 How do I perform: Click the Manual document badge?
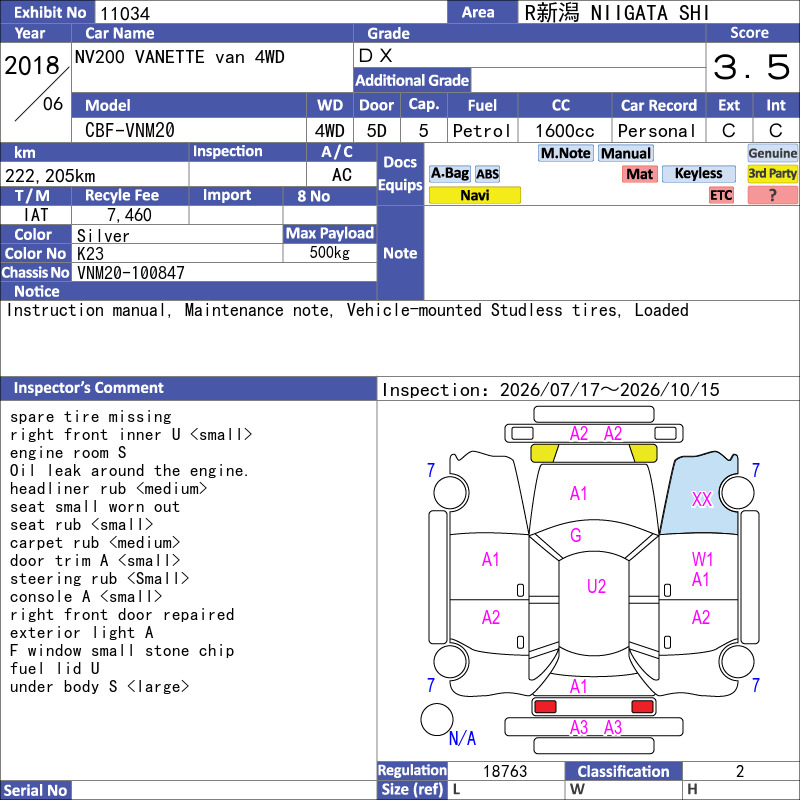[626, 153]
